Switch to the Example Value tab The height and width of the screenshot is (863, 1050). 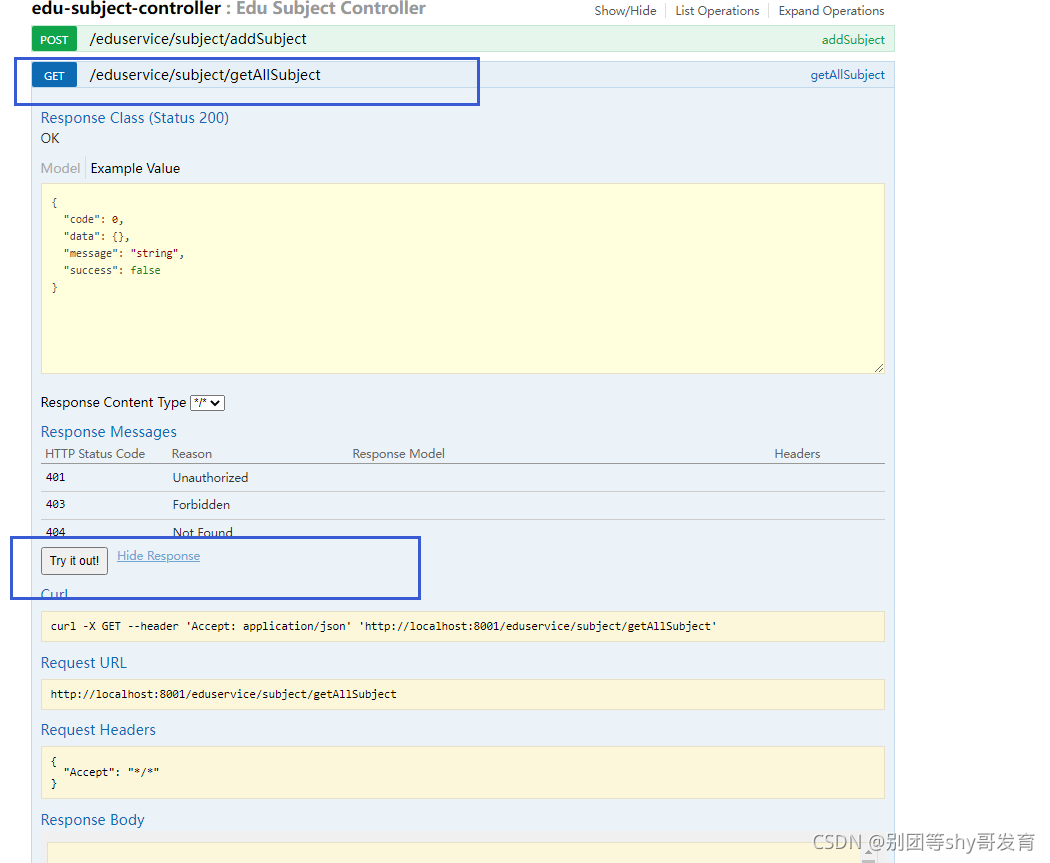pos(135,168)
